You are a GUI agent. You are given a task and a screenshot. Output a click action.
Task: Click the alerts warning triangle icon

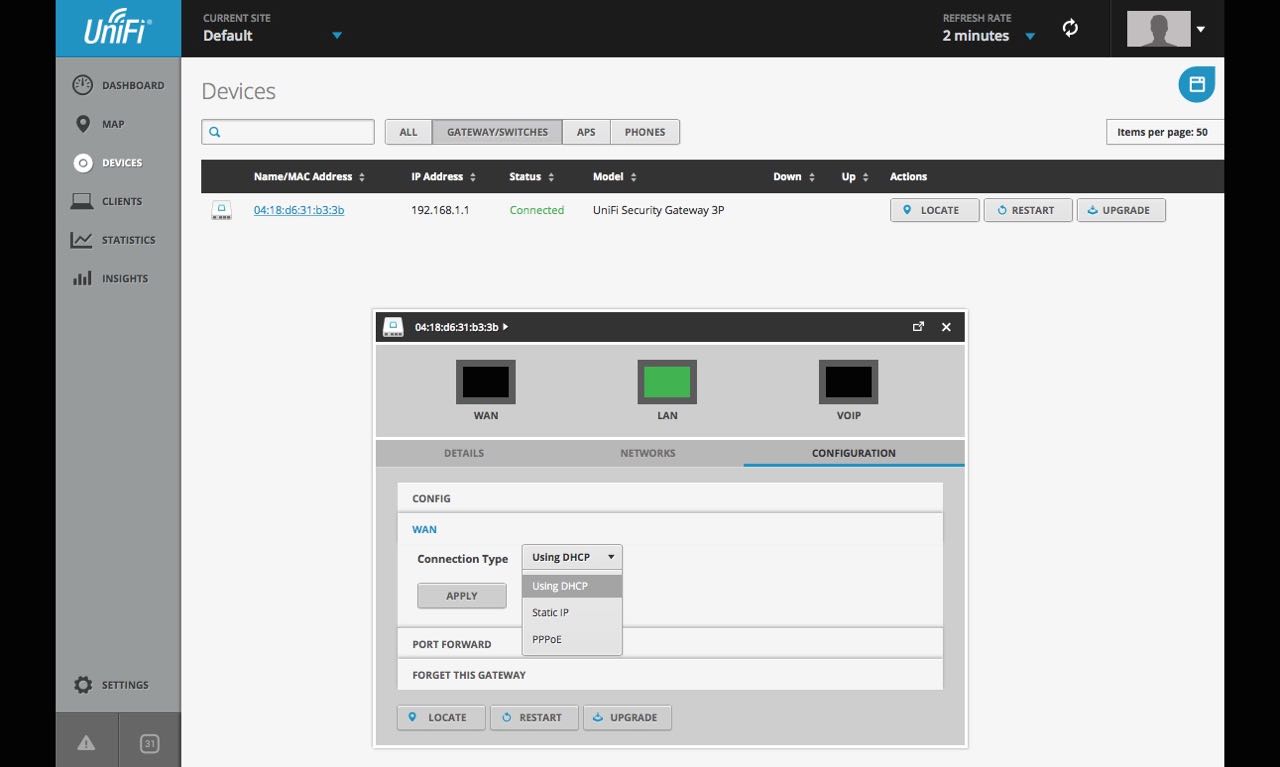86,742
